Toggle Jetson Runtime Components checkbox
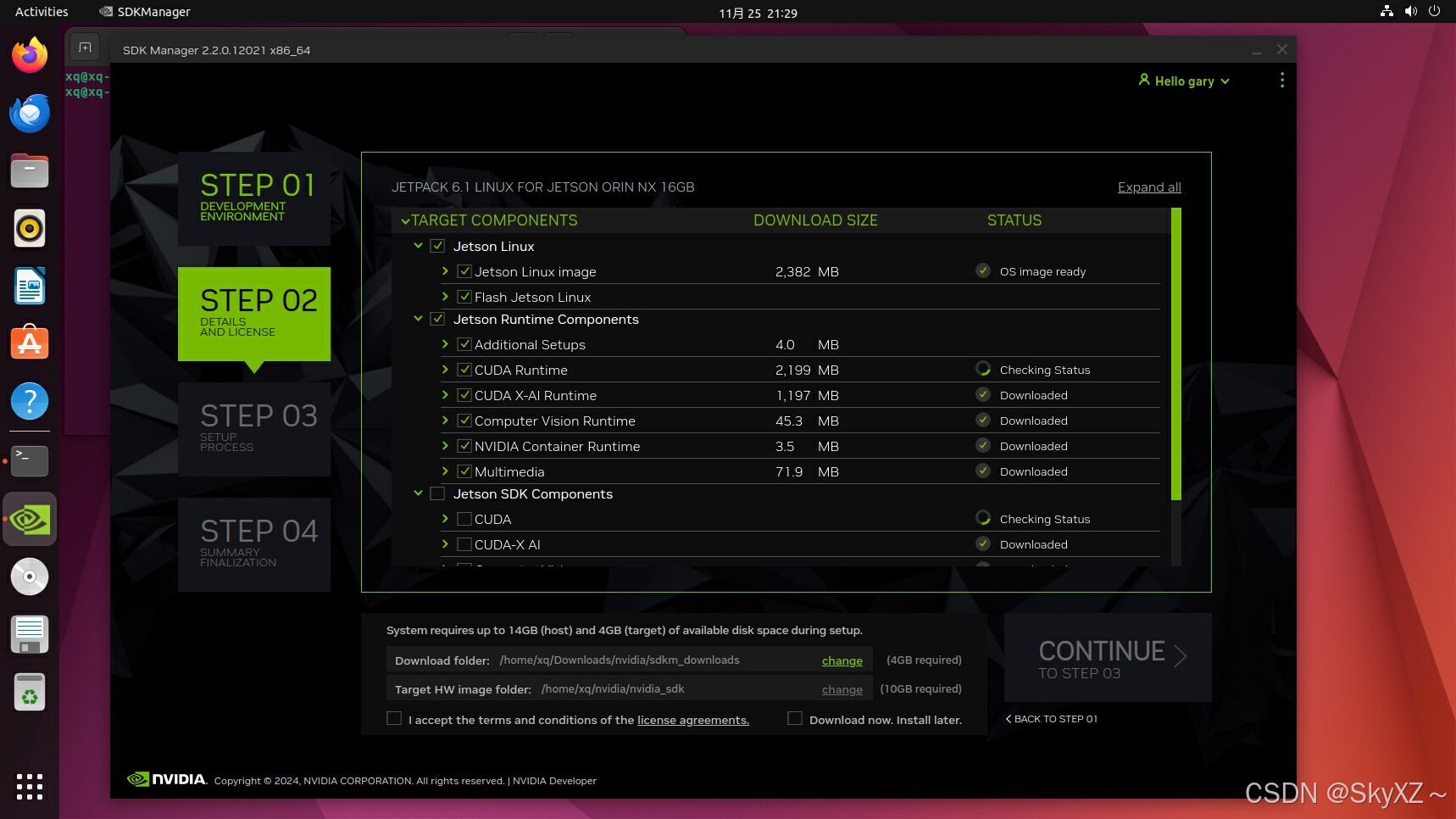The height and width of the screenshot is (819, 1456). click(437, 319)
